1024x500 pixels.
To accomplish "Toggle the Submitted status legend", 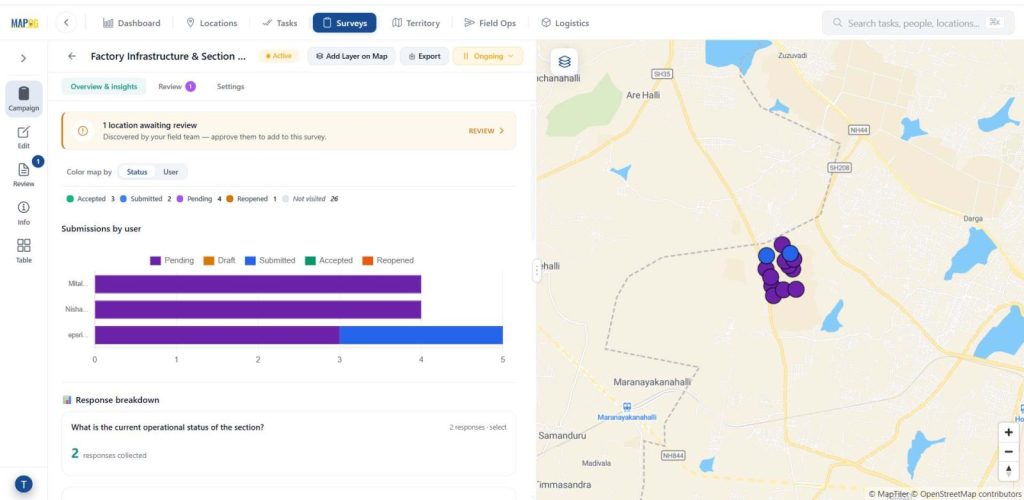I will (146, 198).
